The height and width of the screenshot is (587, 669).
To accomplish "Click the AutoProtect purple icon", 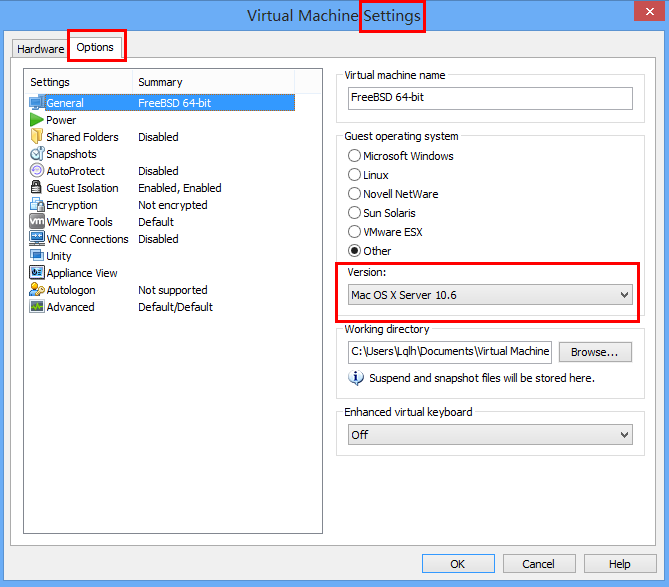I will point(37,171).
